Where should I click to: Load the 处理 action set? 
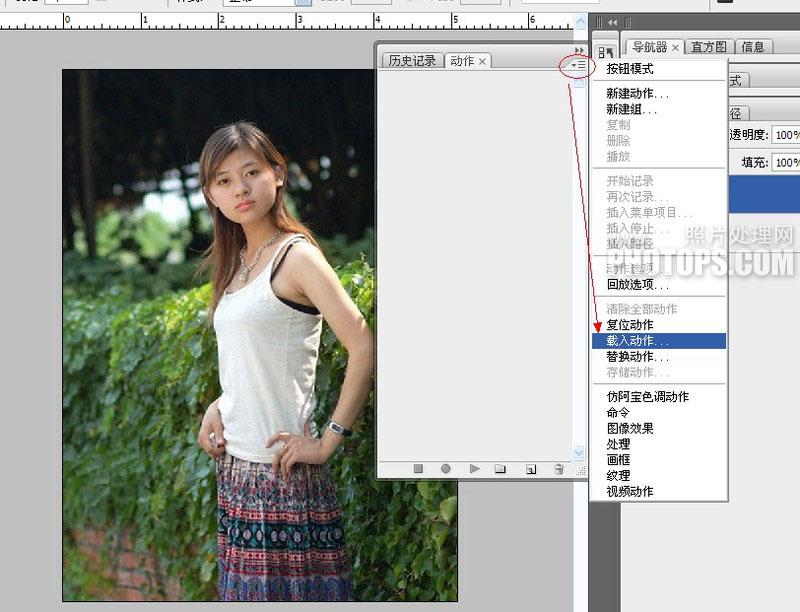(659, 444)
